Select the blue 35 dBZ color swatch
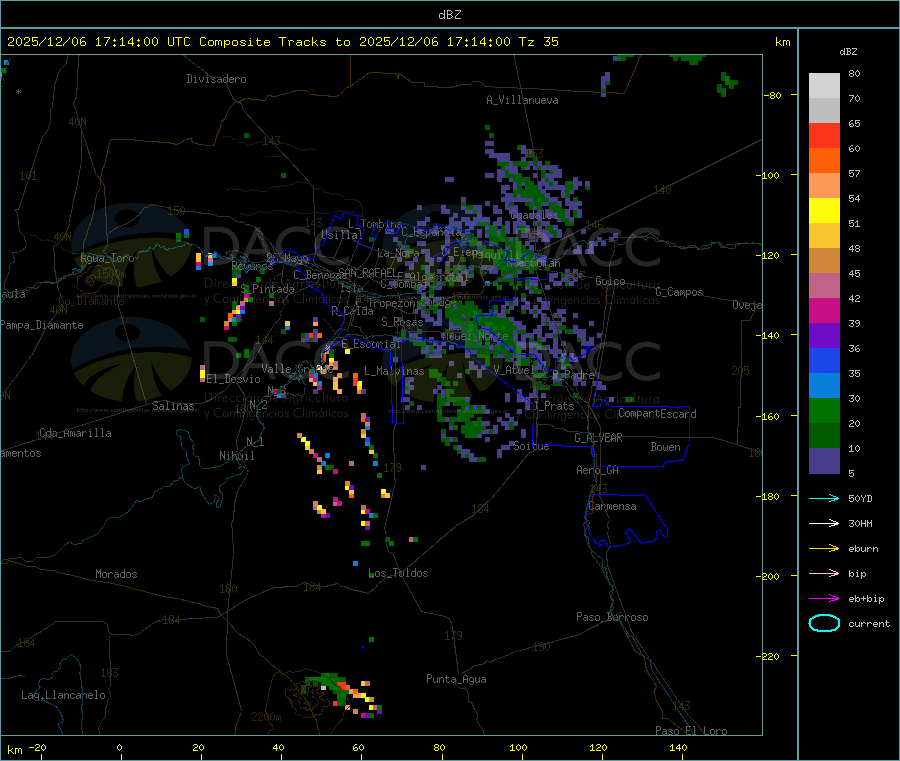This screenshot has height=761, width=900. point(824,360)
